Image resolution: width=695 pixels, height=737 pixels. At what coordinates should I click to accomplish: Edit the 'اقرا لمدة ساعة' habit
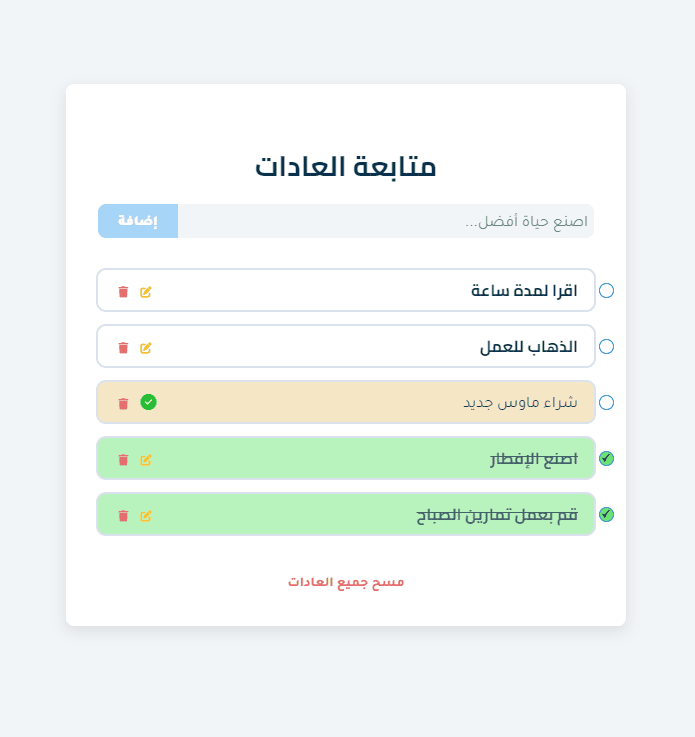pos(146,292)
